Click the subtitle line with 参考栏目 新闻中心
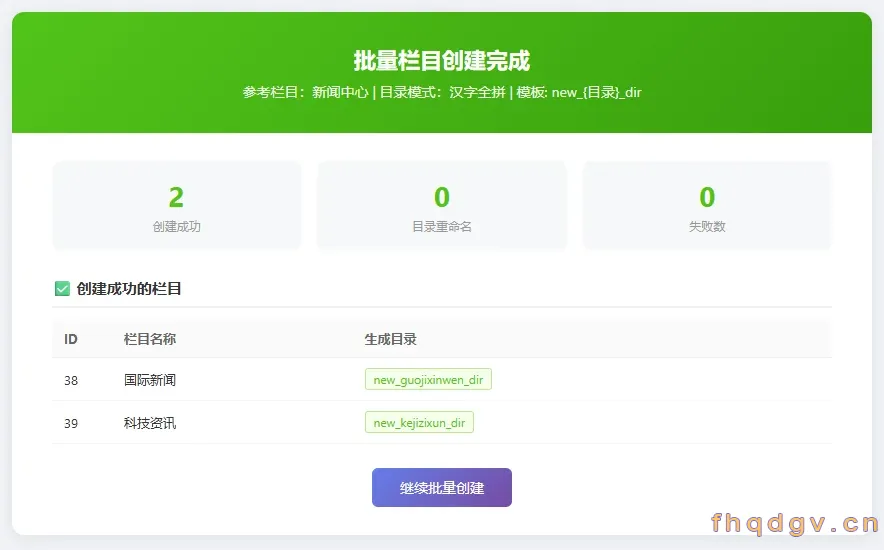The image size is (884, 550). [442, 92]
